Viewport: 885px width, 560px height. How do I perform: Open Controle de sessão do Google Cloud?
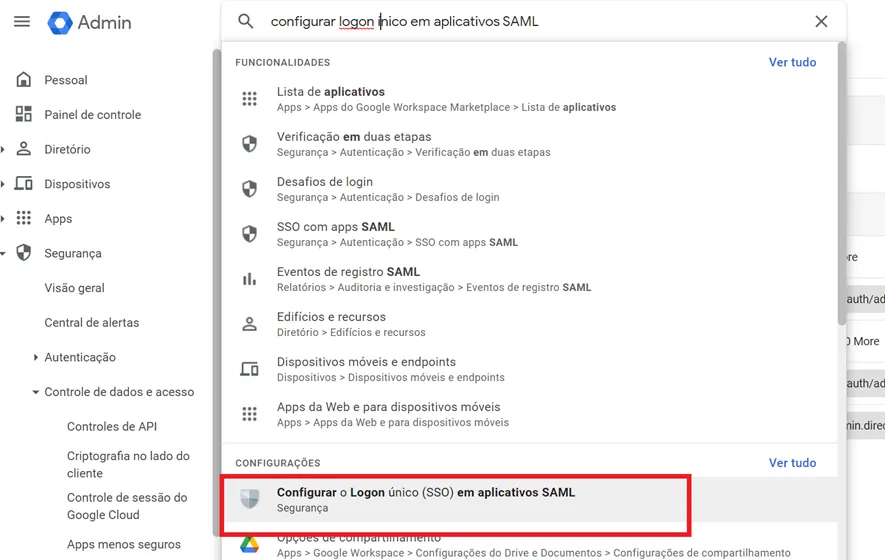[127, 506]
